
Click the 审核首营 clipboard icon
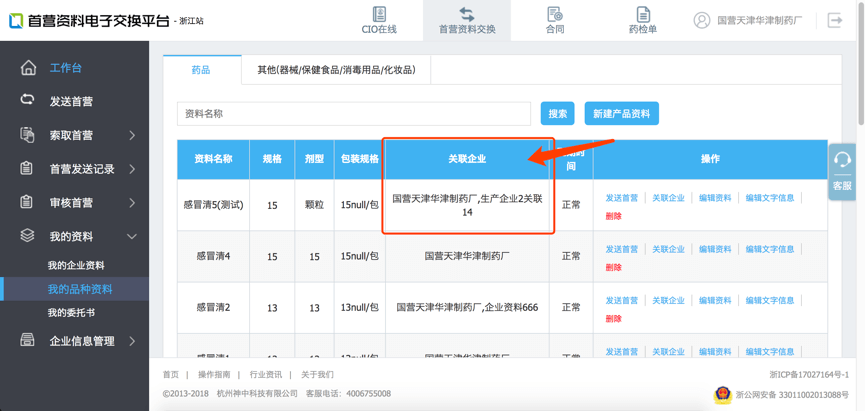[26, 202]
